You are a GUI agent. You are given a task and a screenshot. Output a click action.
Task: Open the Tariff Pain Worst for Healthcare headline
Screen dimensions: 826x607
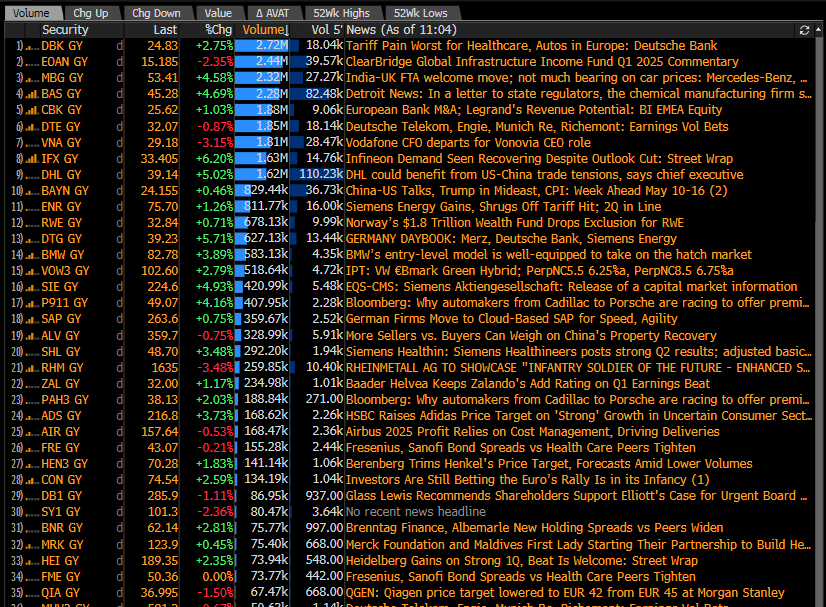pos(532,46)
